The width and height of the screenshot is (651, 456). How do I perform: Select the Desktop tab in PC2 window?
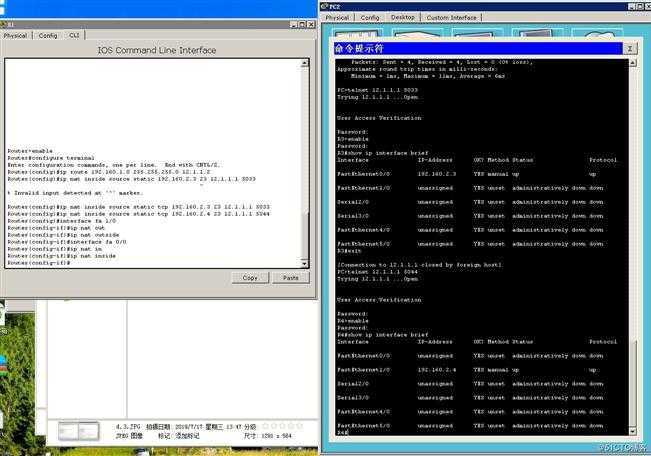point(403,17)
